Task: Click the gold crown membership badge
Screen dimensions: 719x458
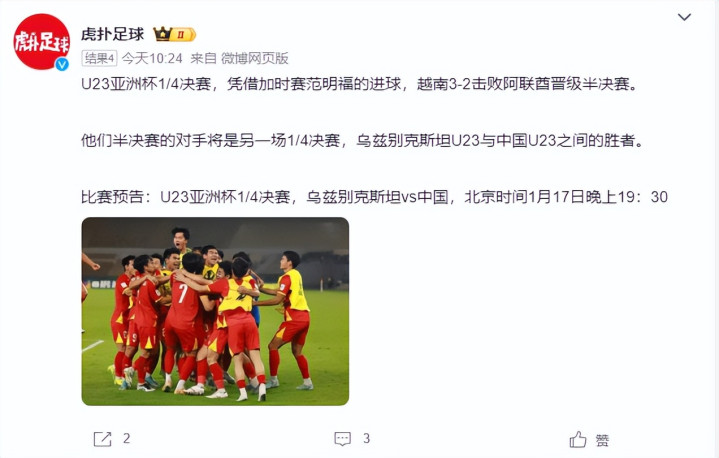Action: 162,34
